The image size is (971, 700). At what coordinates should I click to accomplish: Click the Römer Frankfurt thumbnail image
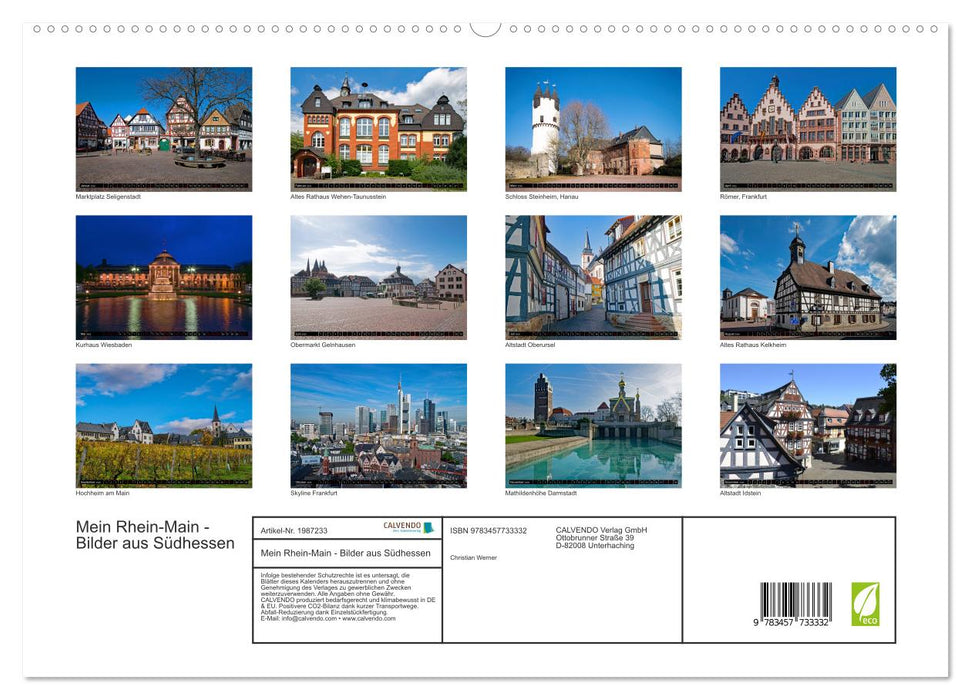[807, 127]
